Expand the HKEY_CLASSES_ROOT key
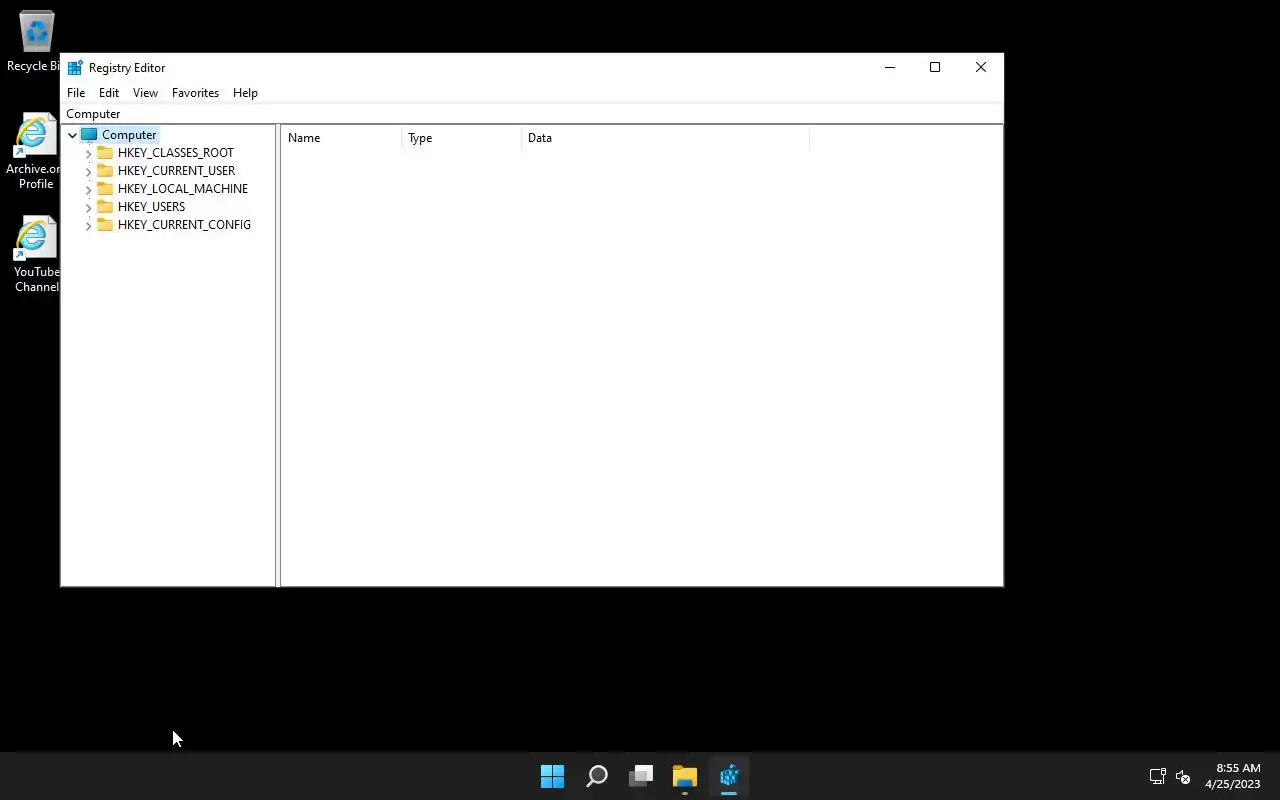Screen dimensions: 1280x800 click(88, 153)
